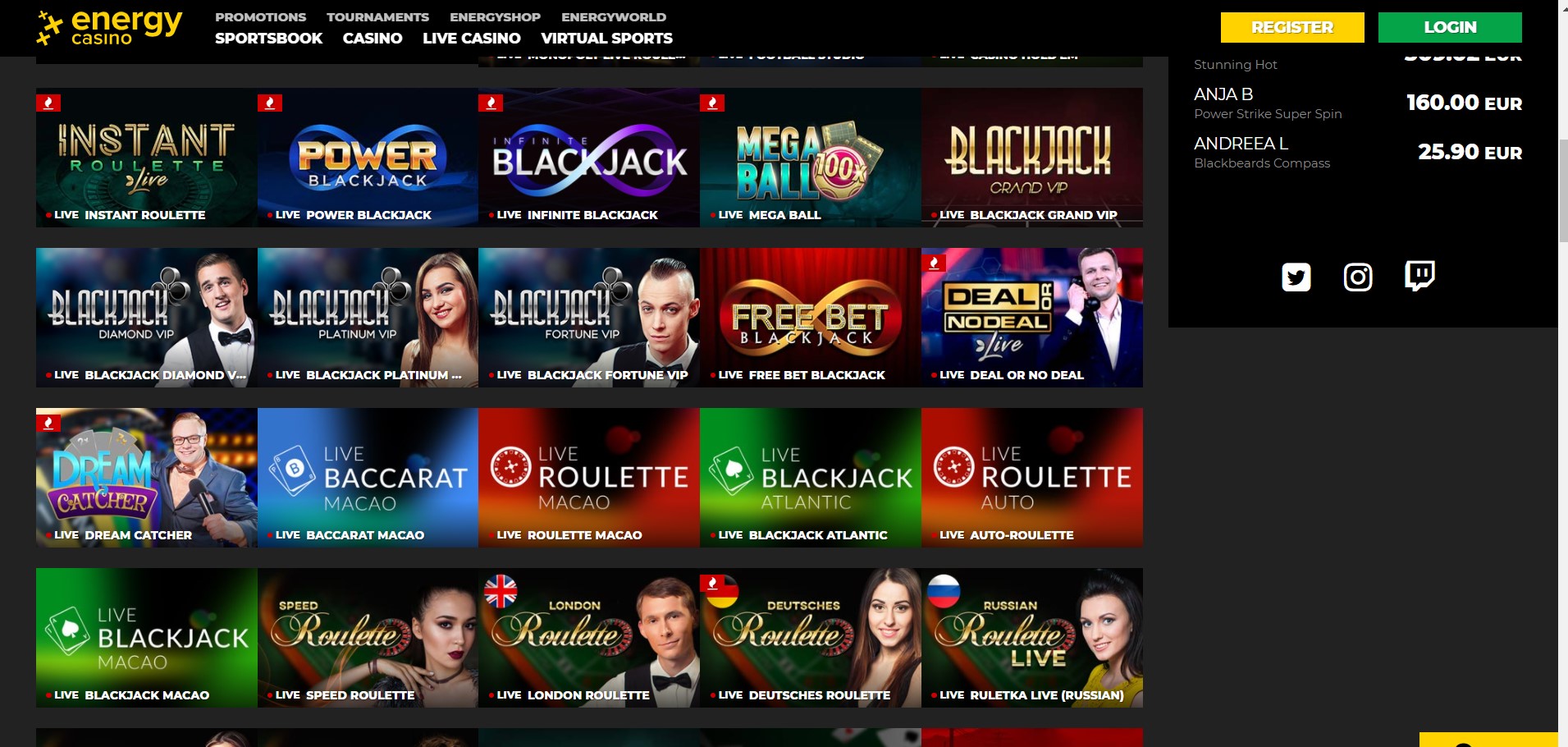Click the yellow Register button

[x=1292, y=27]
